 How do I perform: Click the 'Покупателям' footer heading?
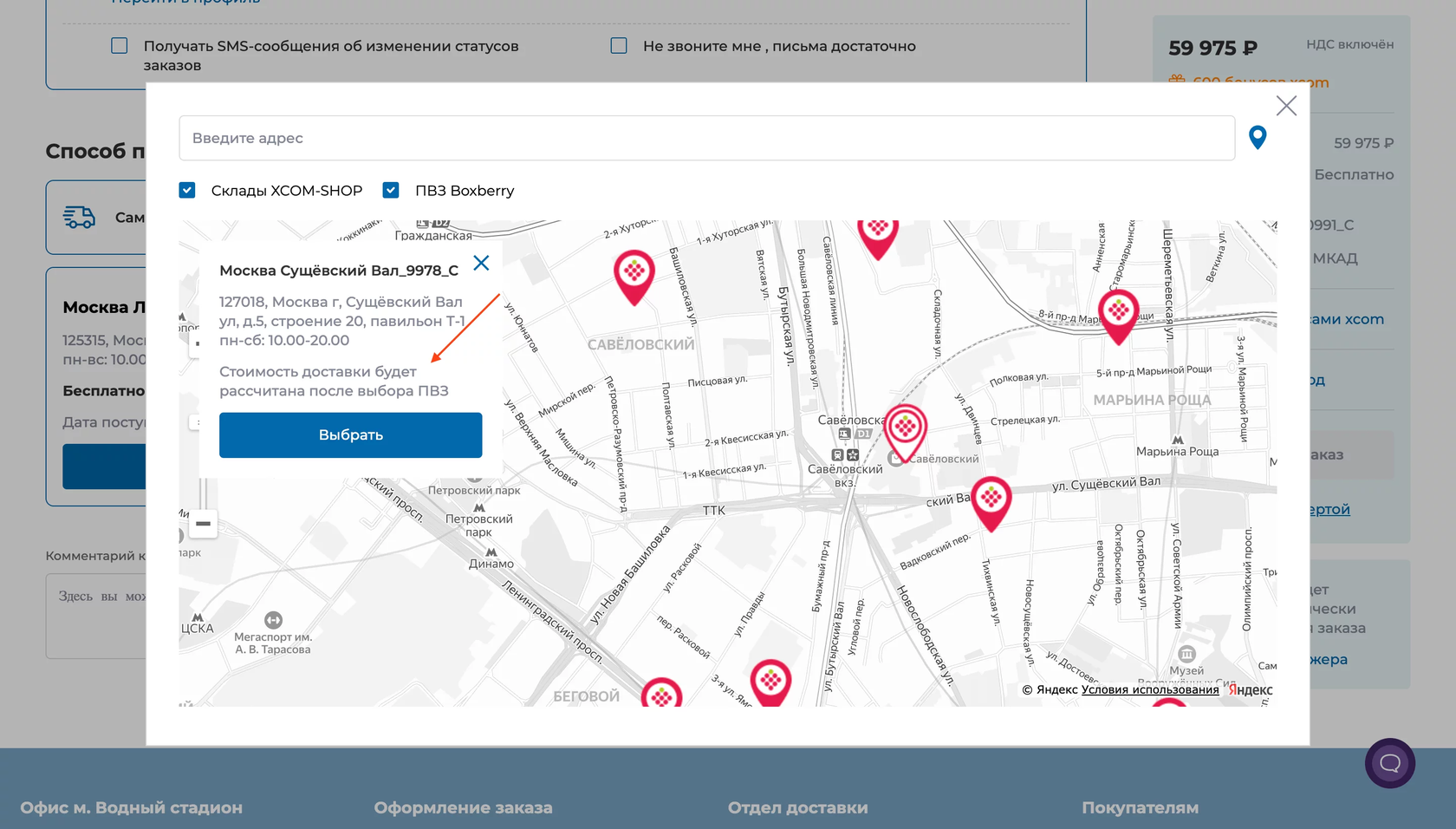[1140, 807]
